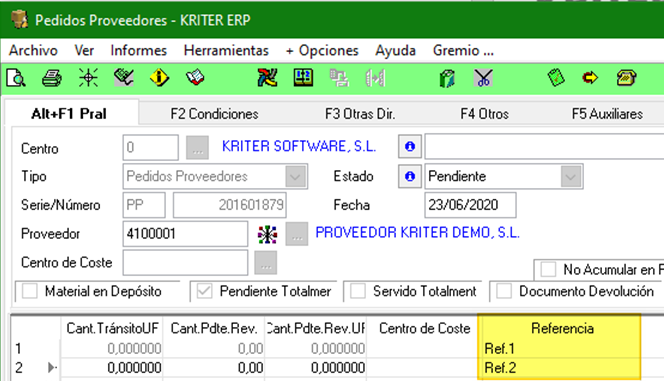Click the Centro de Coste column header
The image size is (665, 381).
click(x=424, y=328)
